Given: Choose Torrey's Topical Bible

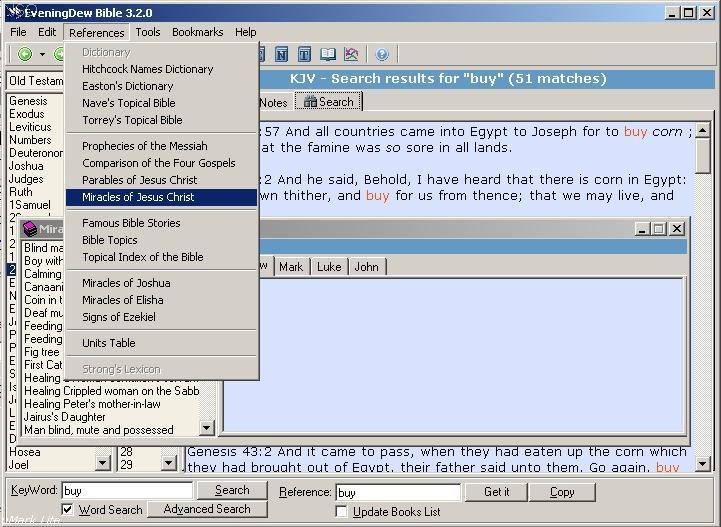Looking at the screenshot, I should pos(161,120).
